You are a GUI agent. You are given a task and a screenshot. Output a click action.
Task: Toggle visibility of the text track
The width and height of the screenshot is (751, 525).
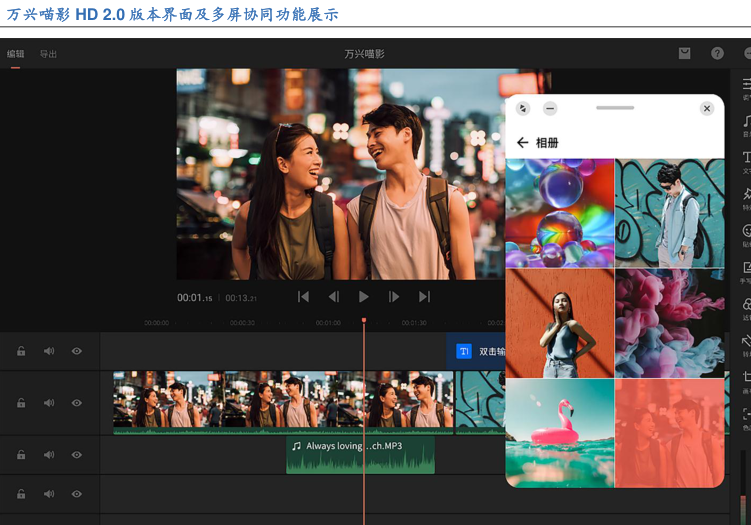pyautogui.click(x=77, y=351)
